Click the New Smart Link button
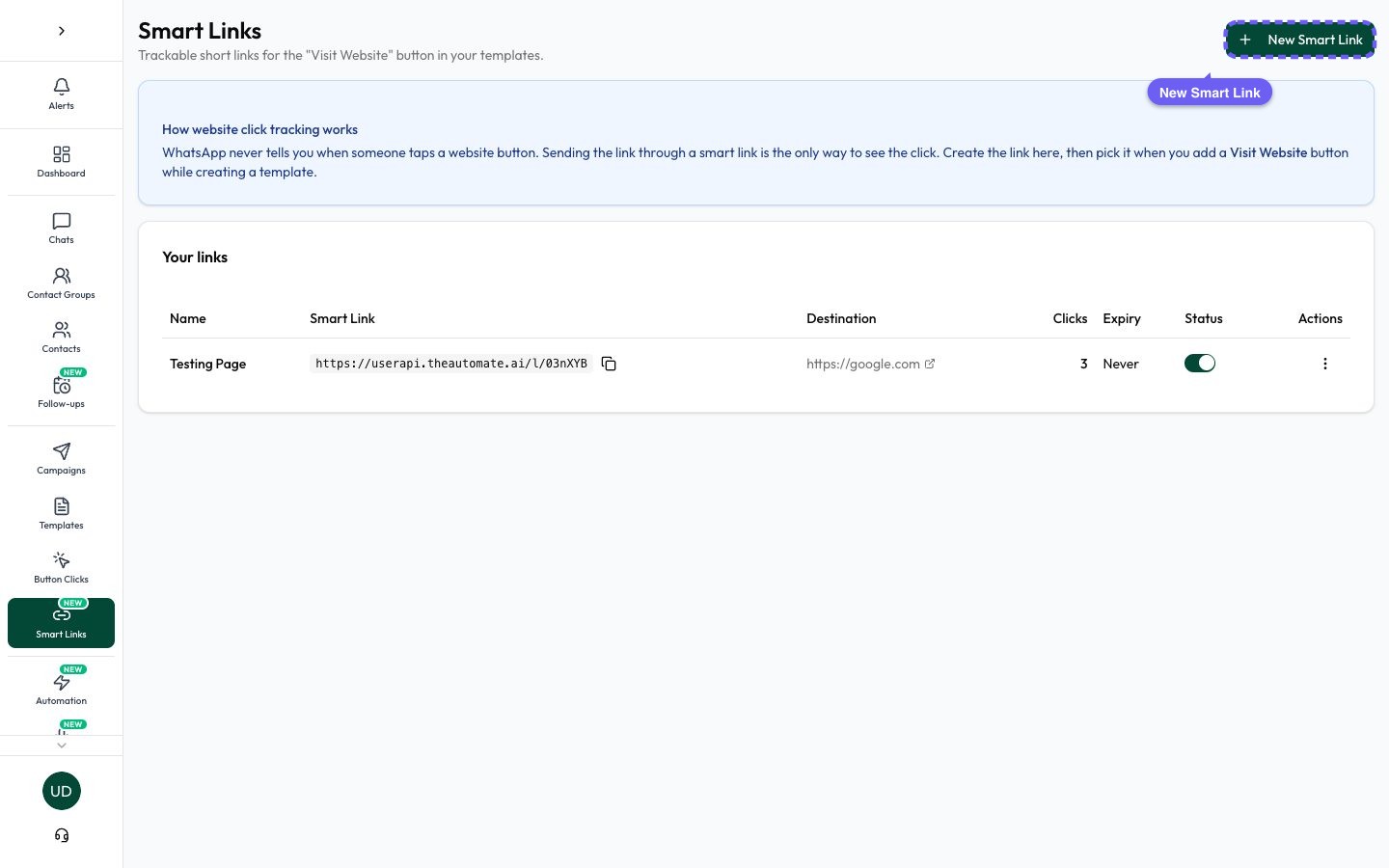 (1300, 40)
